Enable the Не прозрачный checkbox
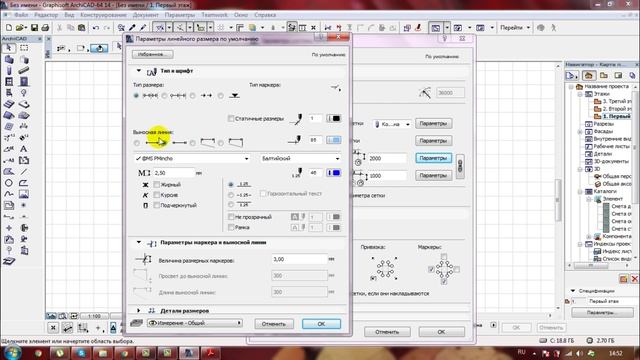Screen dimensions: 640x360 click(x=231, y=217)
